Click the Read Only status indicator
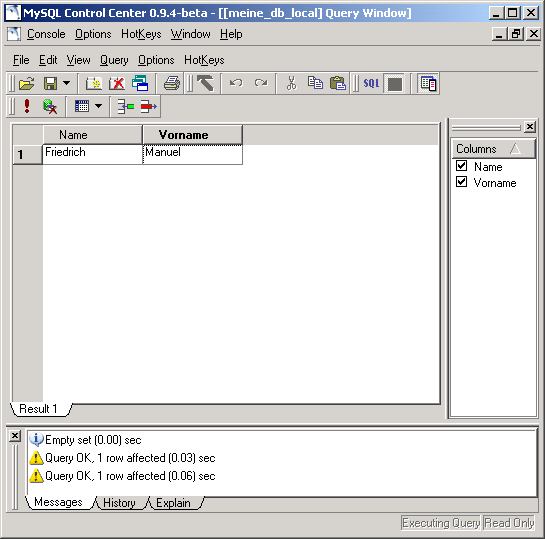Viewport: 545px width, 539px height. pos(509,523)
